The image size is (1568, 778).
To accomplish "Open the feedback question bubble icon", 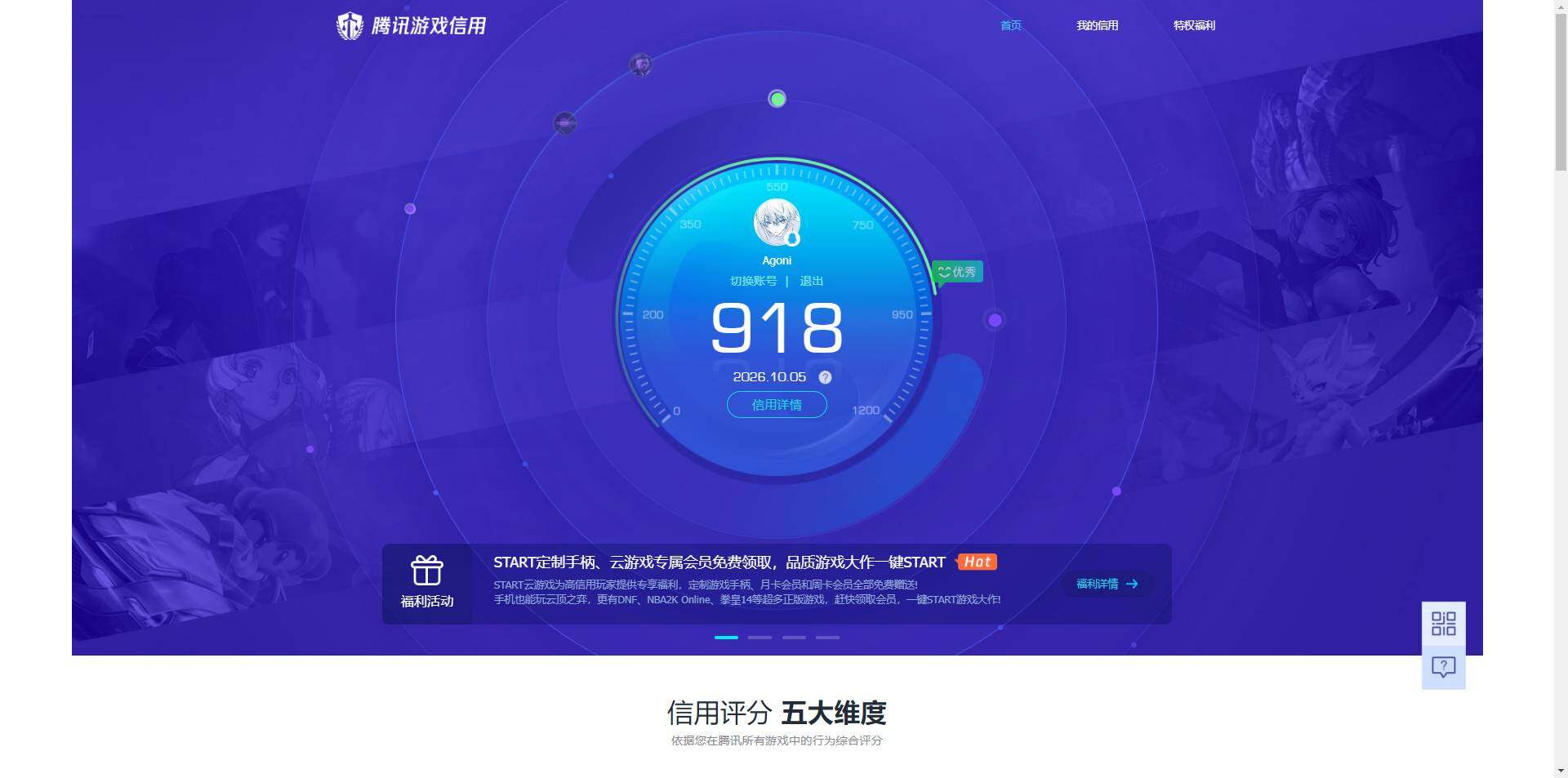I will pos(1444,668).
